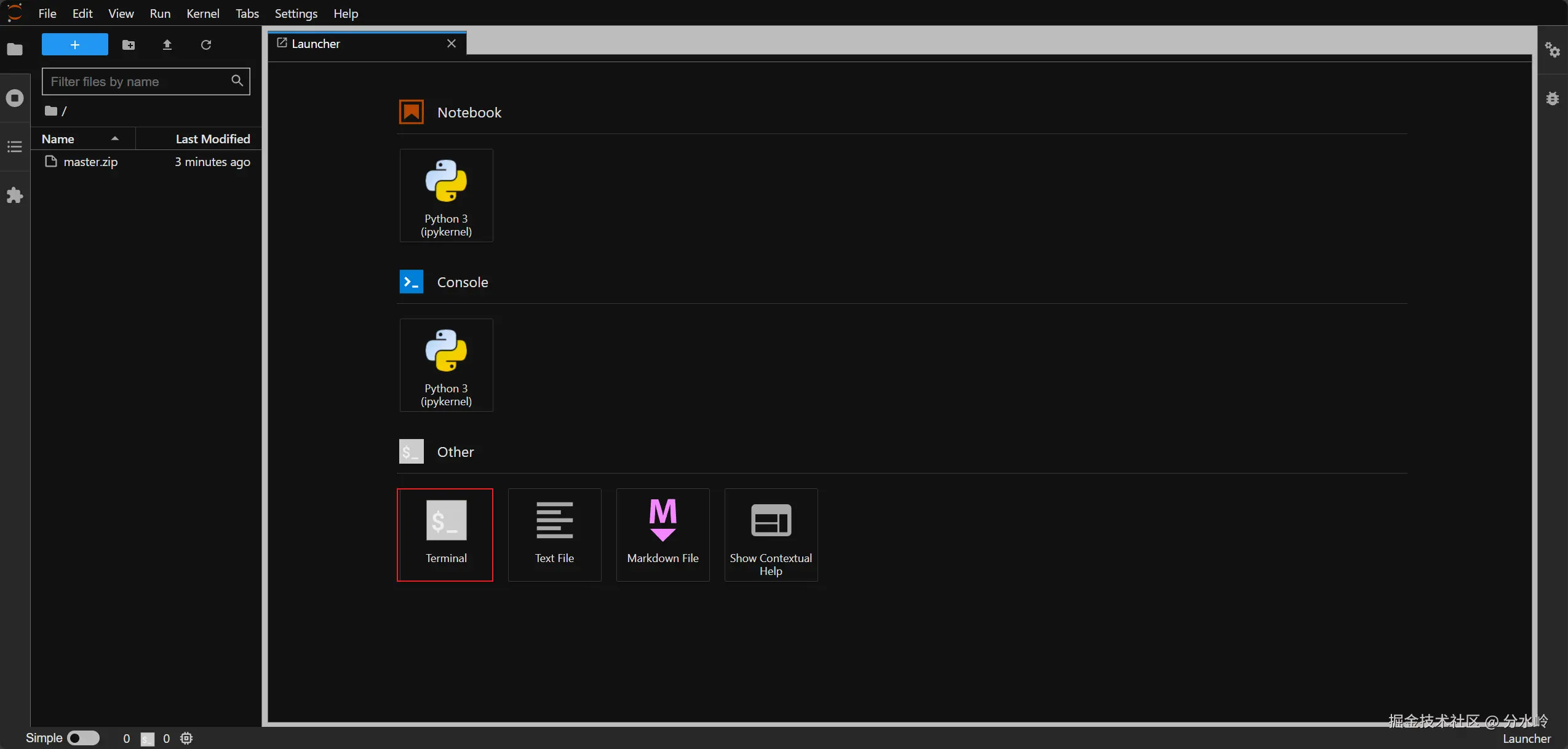This screenshot has height=749, width=1568.
Task: Open the Extension Manager puzzle icon
Action: (x=15, y=196)
